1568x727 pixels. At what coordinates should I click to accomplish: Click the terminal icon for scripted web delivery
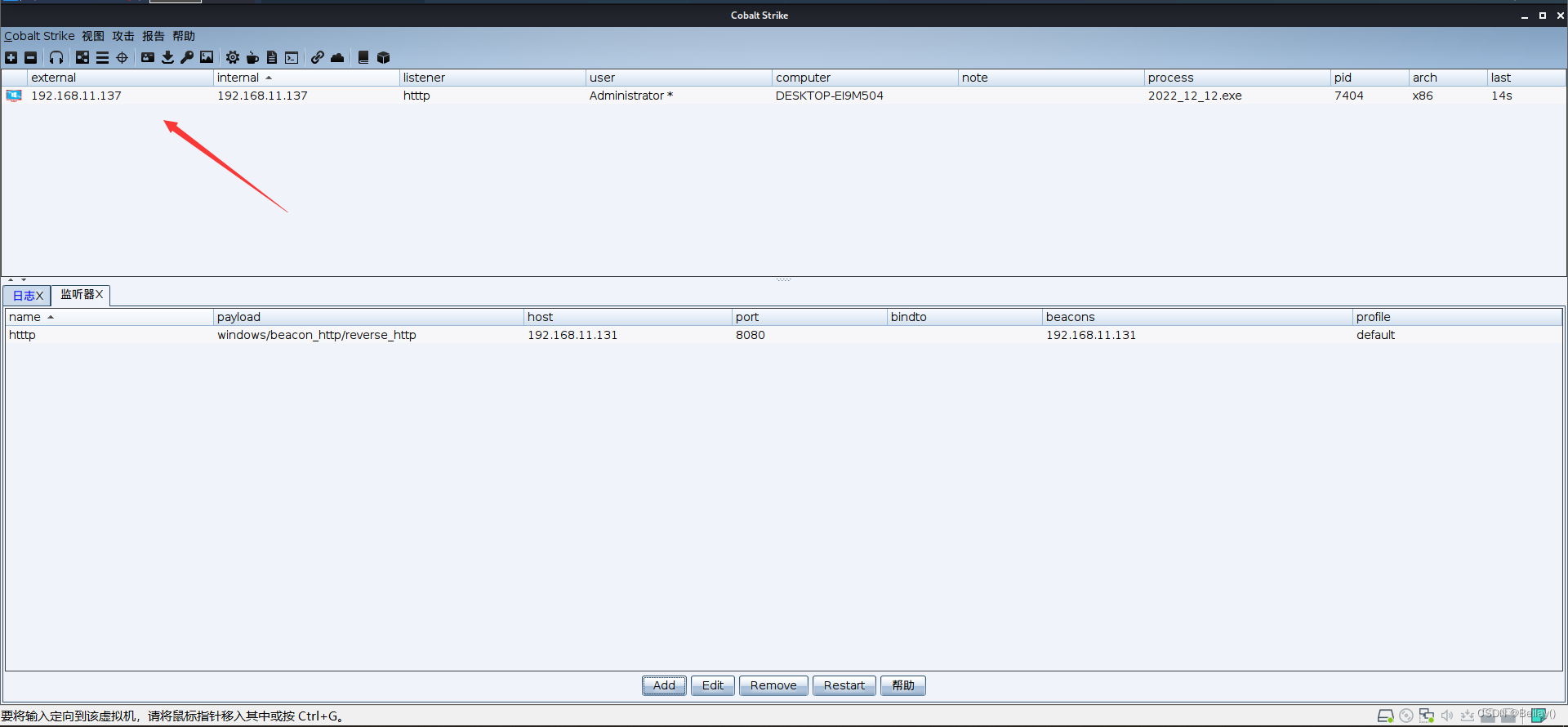coord(292,57)
